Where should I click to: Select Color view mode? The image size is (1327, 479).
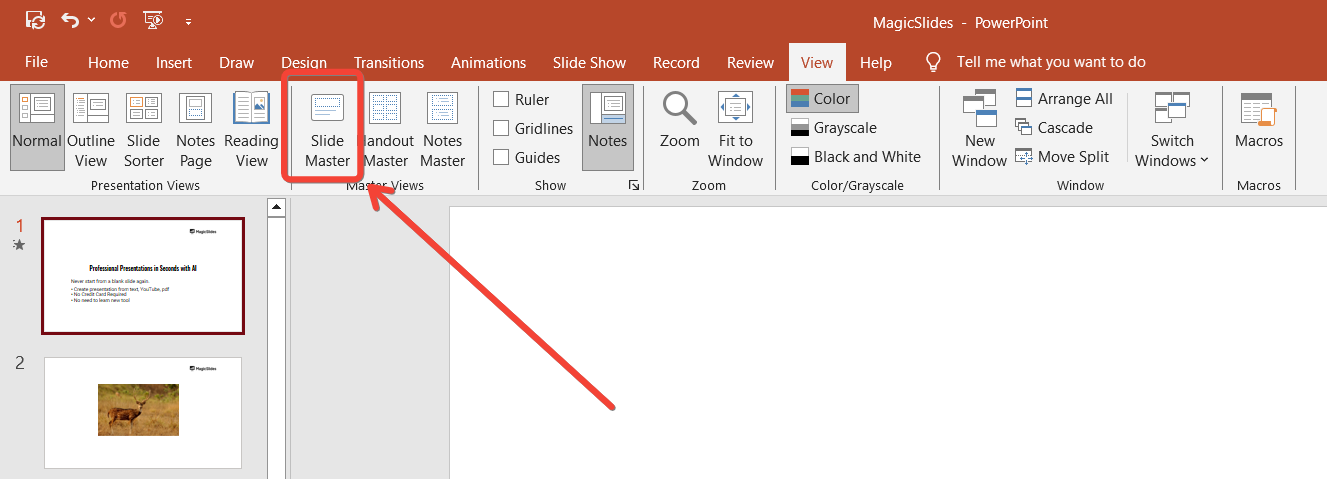(822, 98)
